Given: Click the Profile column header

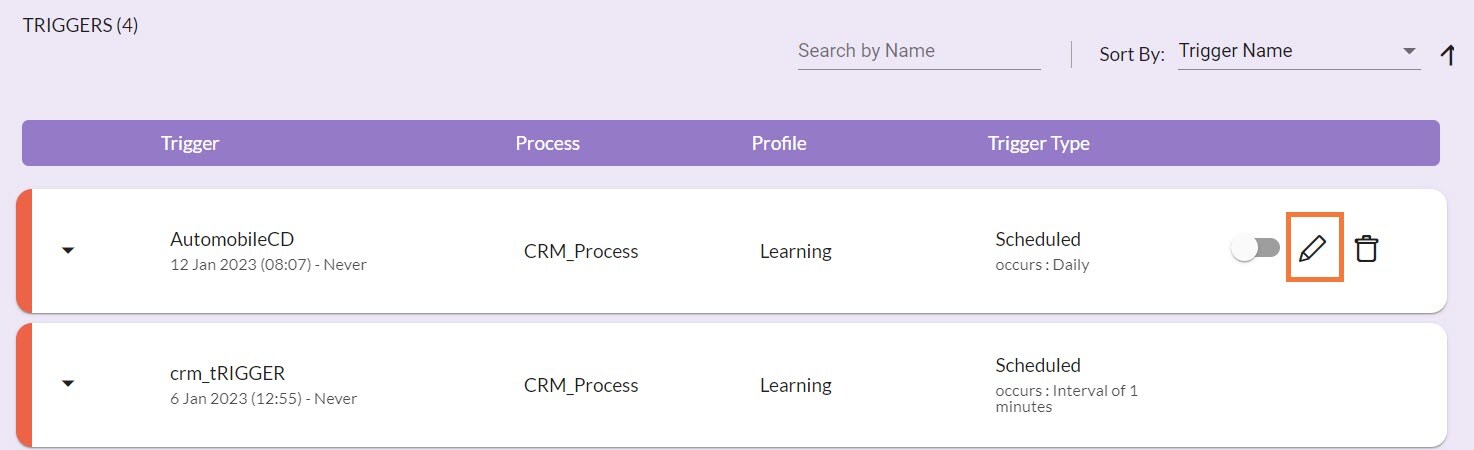Looking at the screenshot, I should 778,143.
